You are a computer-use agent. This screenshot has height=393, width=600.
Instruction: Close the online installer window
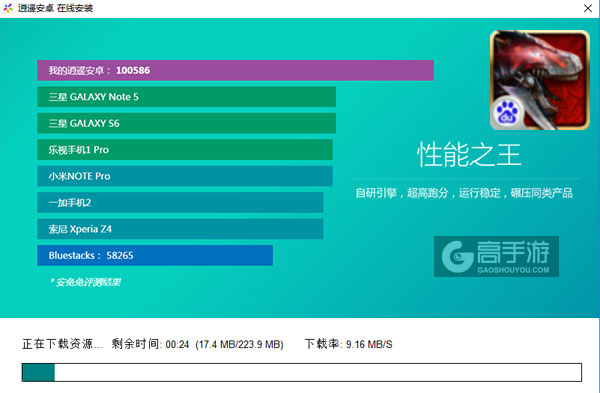pyautogui.click(x=588, y=8)
